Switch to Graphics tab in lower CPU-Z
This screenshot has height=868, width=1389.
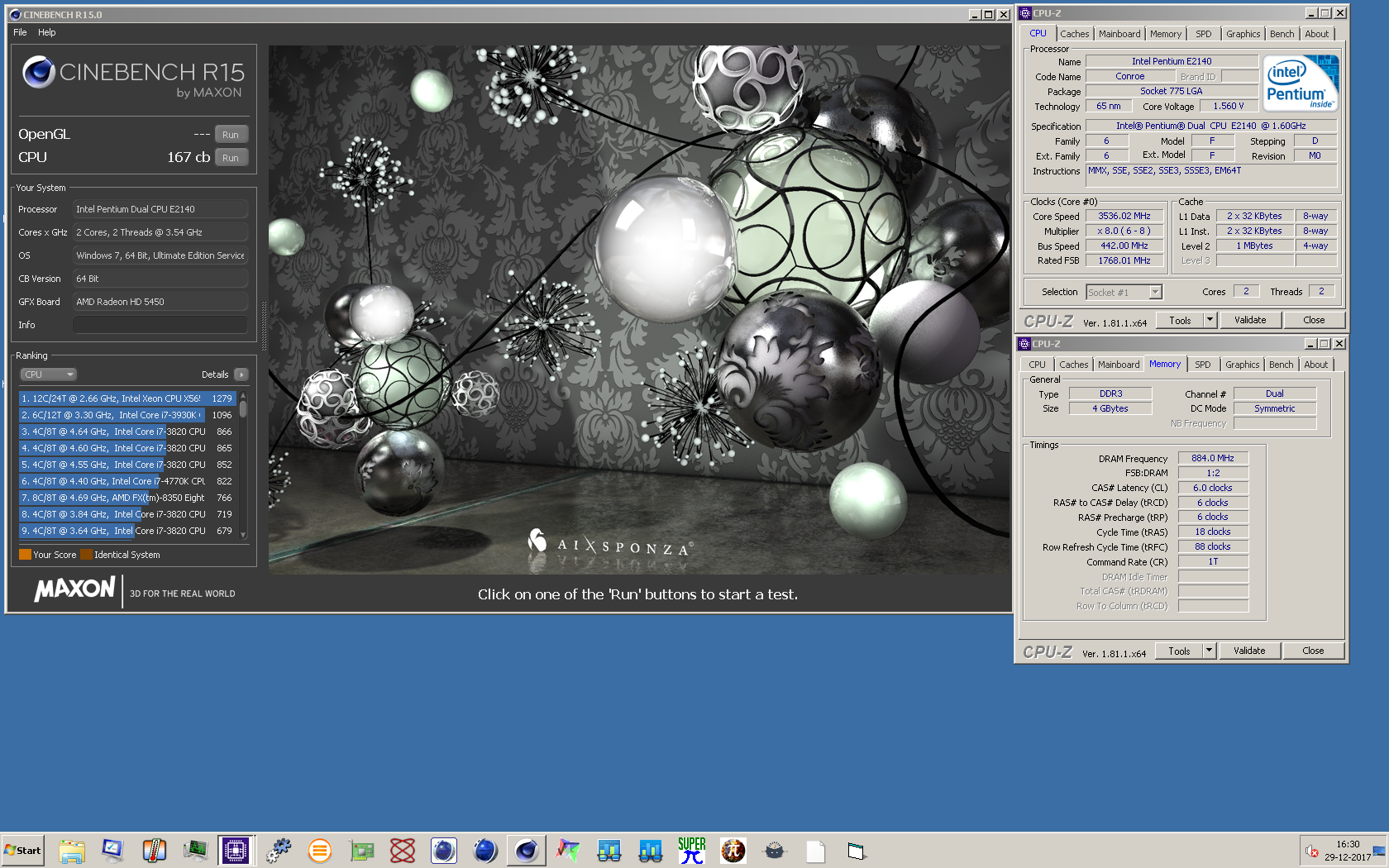(x=1243, y=365)
